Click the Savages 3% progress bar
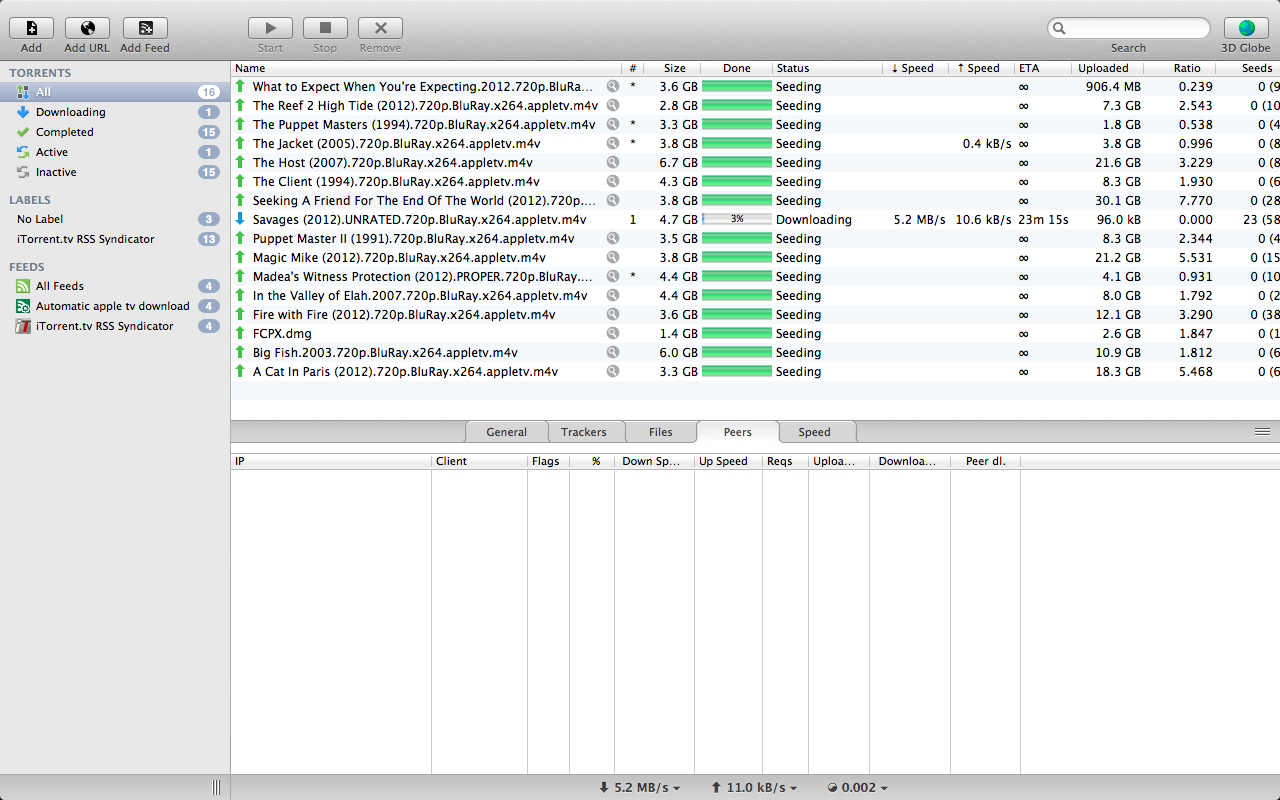Image resolution: width=1280 pixels, height=800 pixels. coord(736,220)
